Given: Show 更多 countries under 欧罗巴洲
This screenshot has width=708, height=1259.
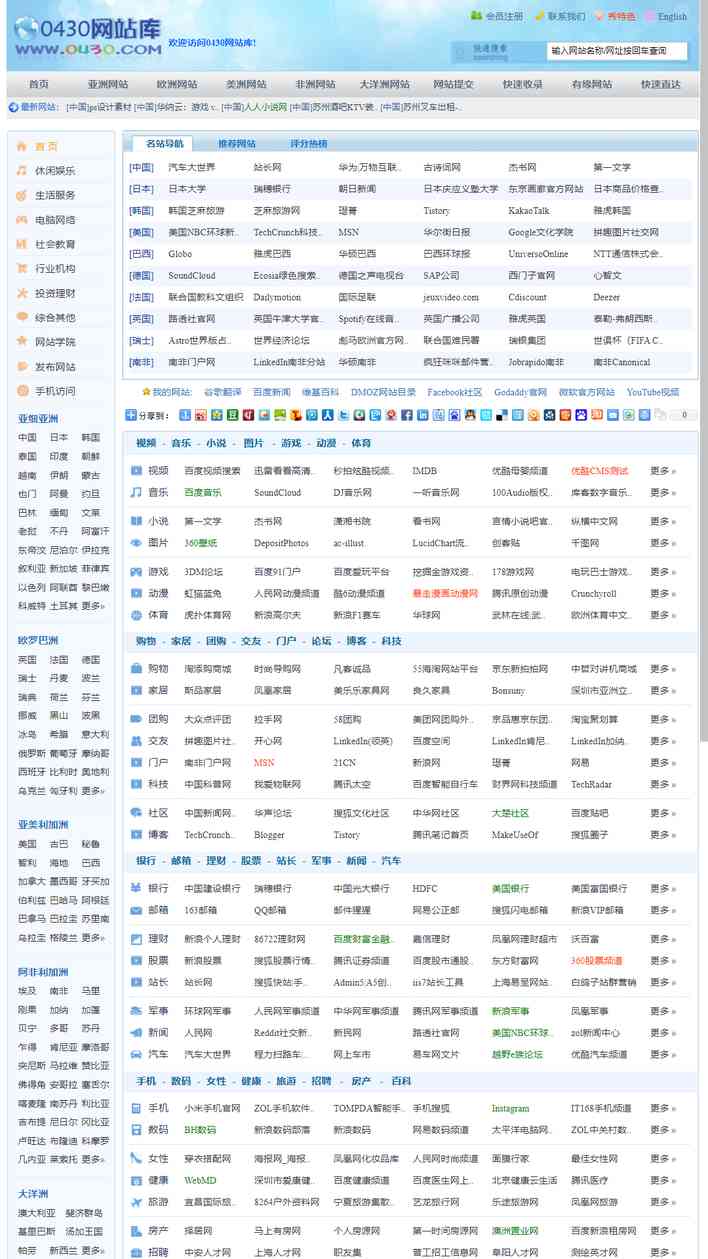Looking at the screenshot, I should coord(93,791).
